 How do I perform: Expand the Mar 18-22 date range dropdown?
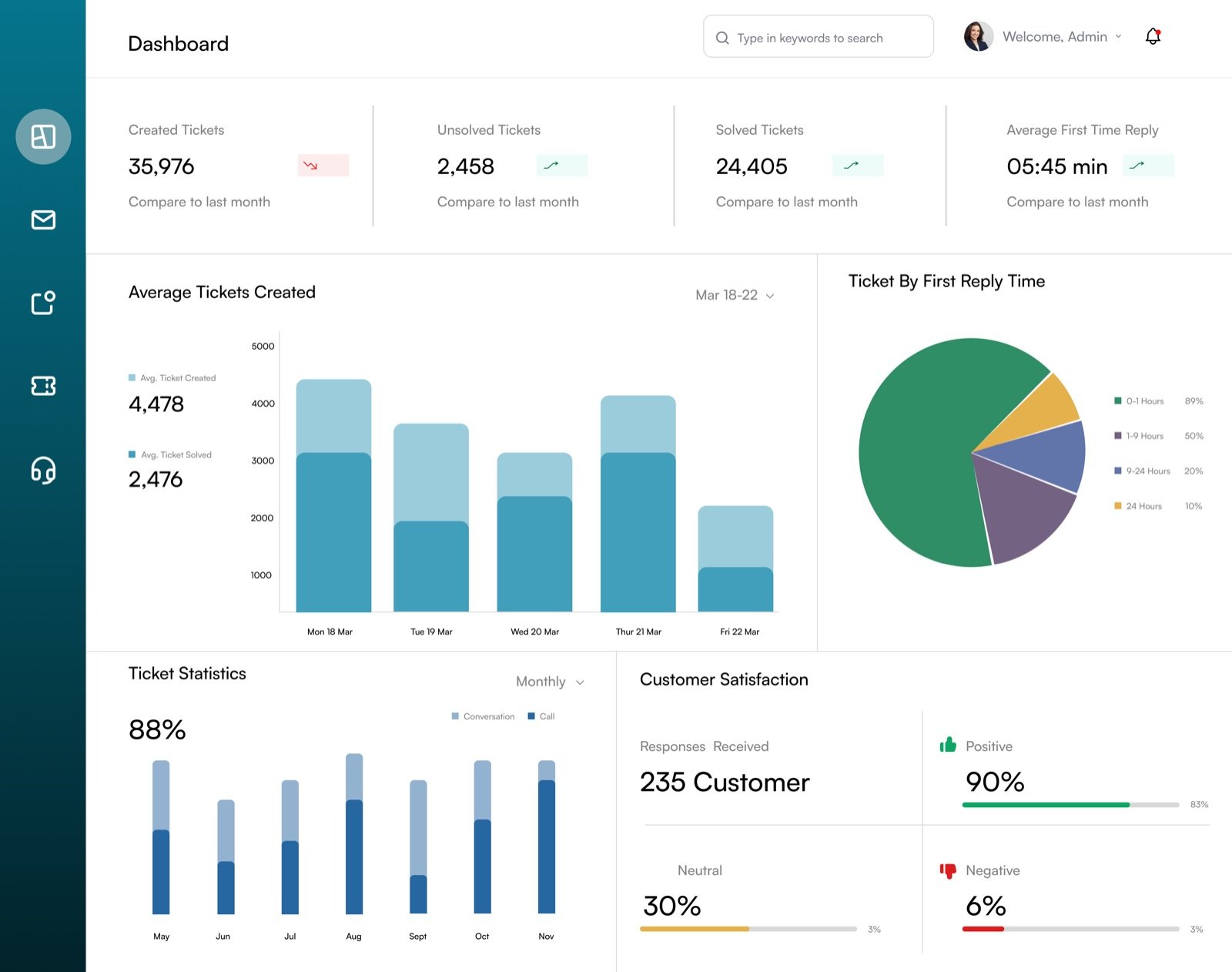point(735,295)
